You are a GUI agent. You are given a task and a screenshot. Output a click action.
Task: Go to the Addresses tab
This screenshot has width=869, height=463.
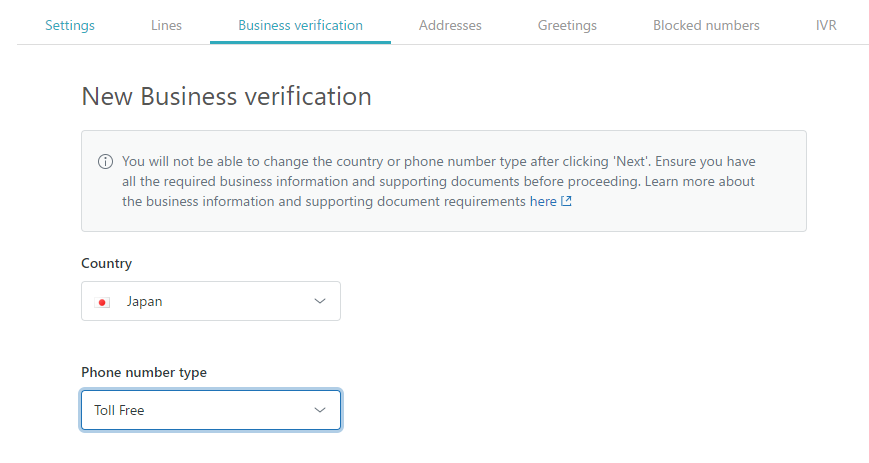click(x=450, y=26)
